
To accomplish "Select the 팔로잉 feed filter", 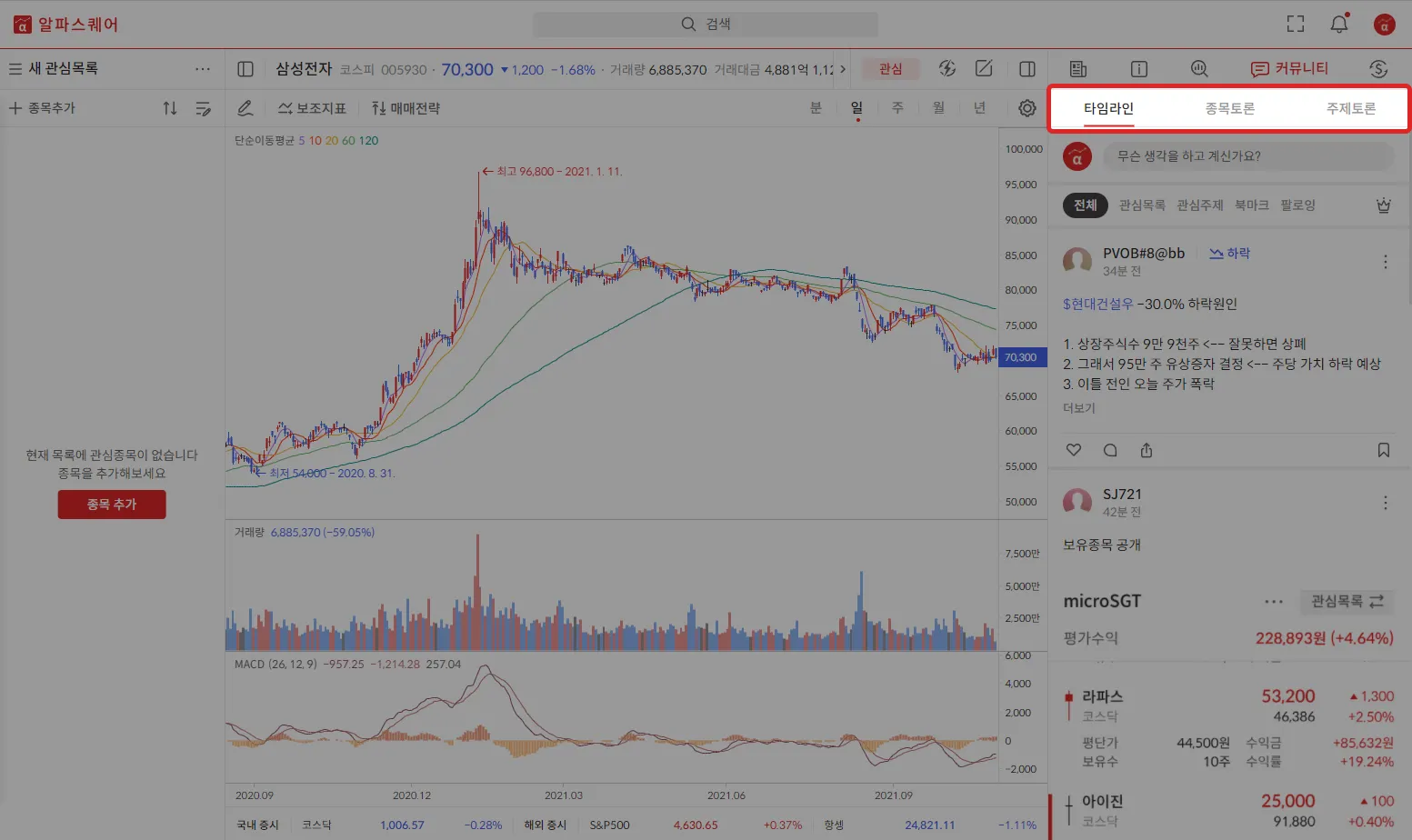I will coord(1298,205).
